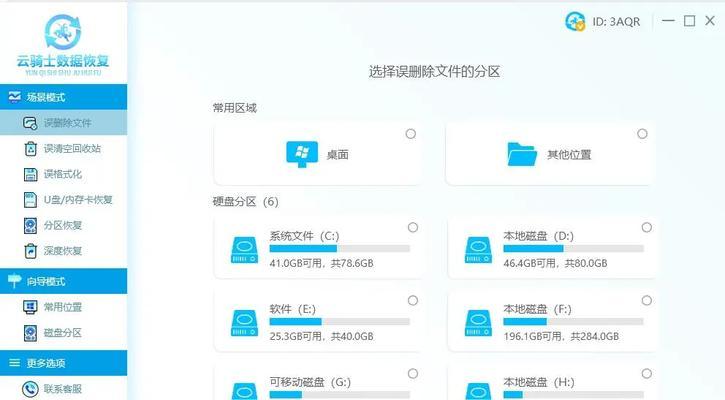
Task: Click the 196.1GB可用 text
Action: tap(533, 337)
